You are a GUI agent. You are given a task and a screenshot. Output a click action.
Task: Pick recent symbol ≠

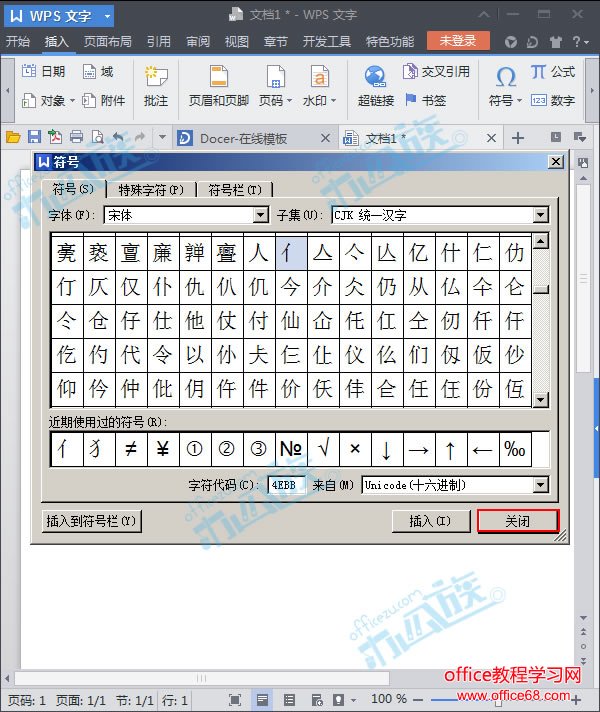131,449
